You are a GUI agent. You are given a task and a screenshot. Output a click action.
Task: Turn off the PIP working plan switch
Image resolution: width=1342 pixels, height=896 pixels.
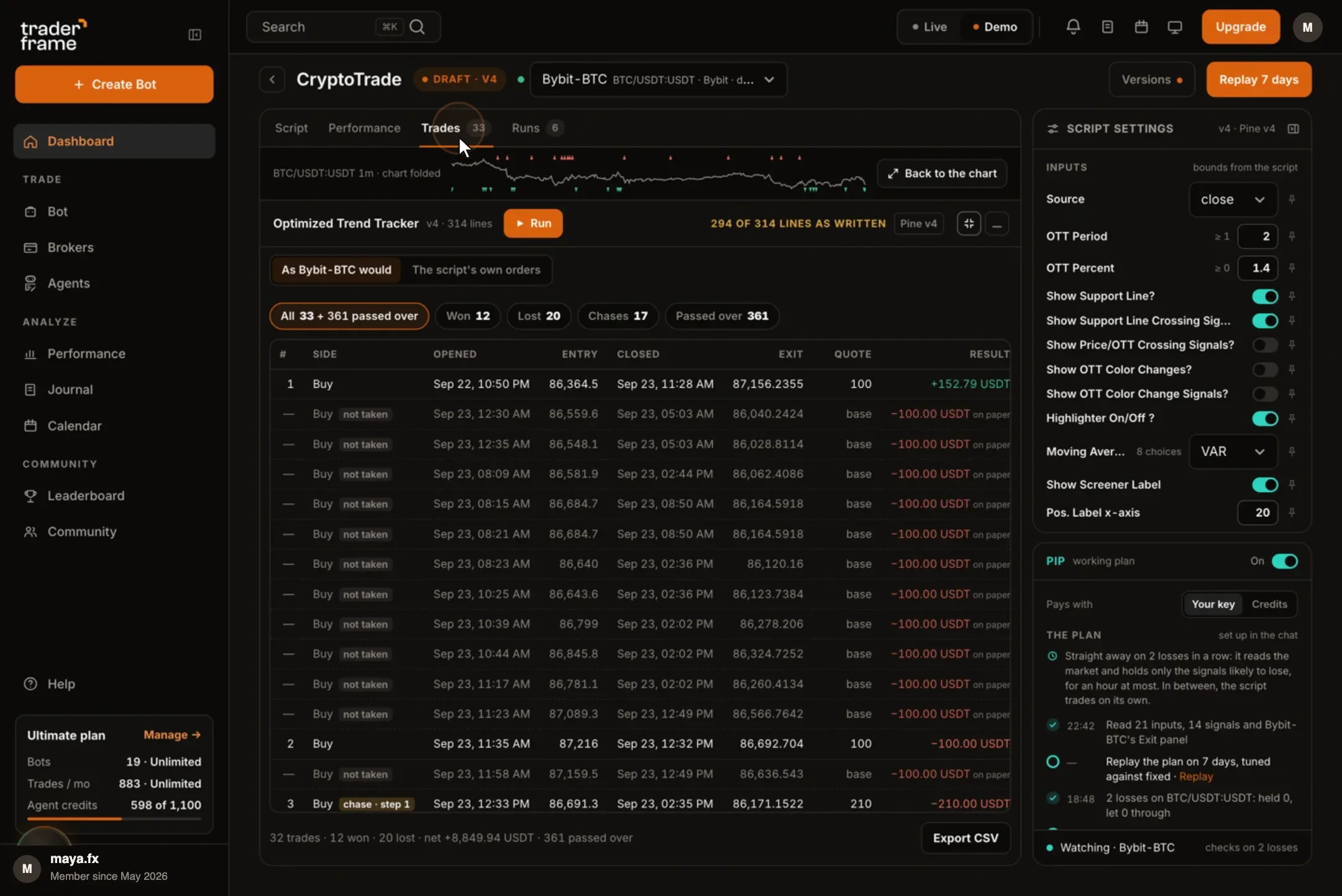pyautogui.click(x=1284, y=561)
